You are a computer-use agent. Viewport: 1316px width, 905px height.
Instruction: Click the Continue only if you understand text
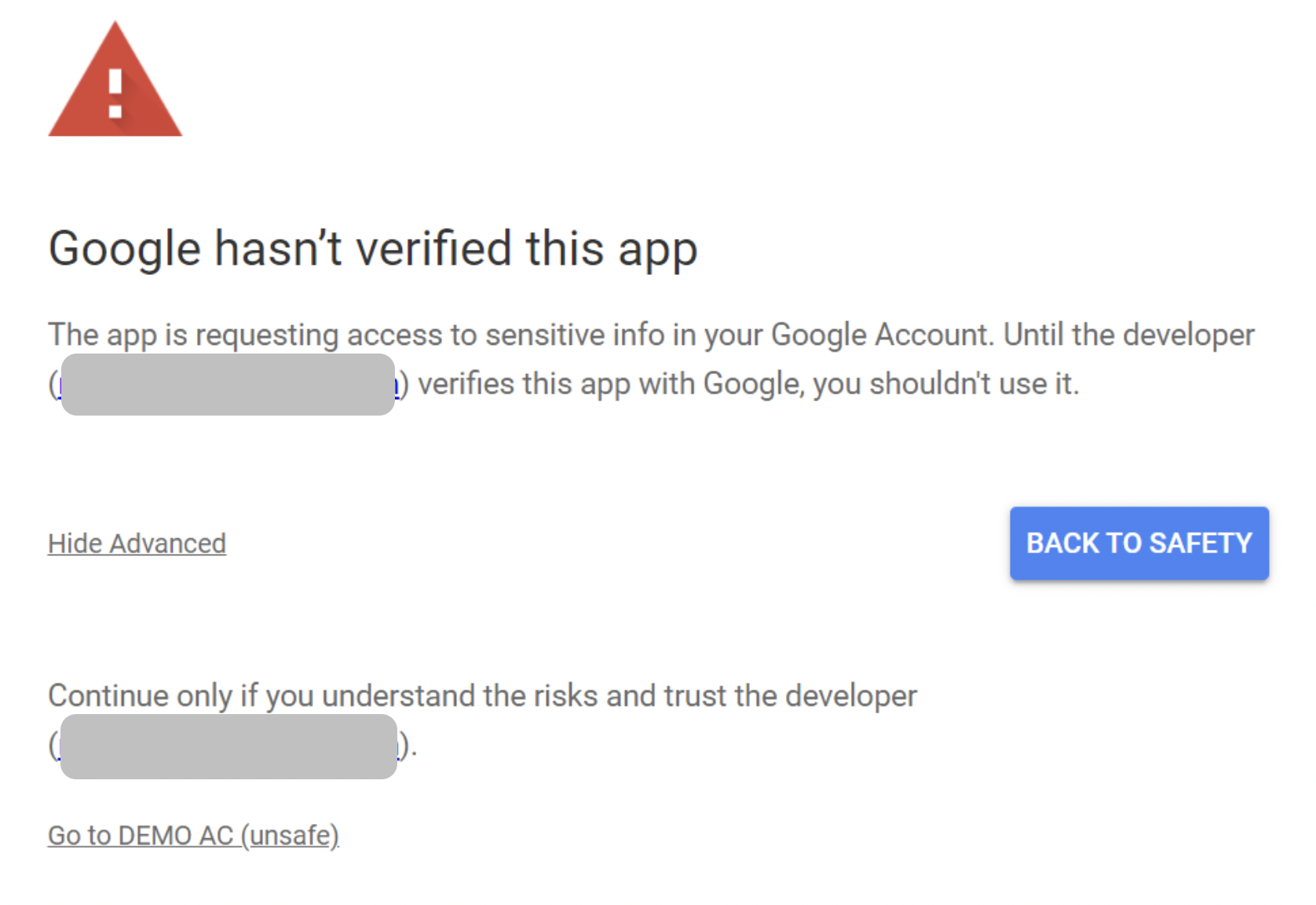tap(482, 694)
